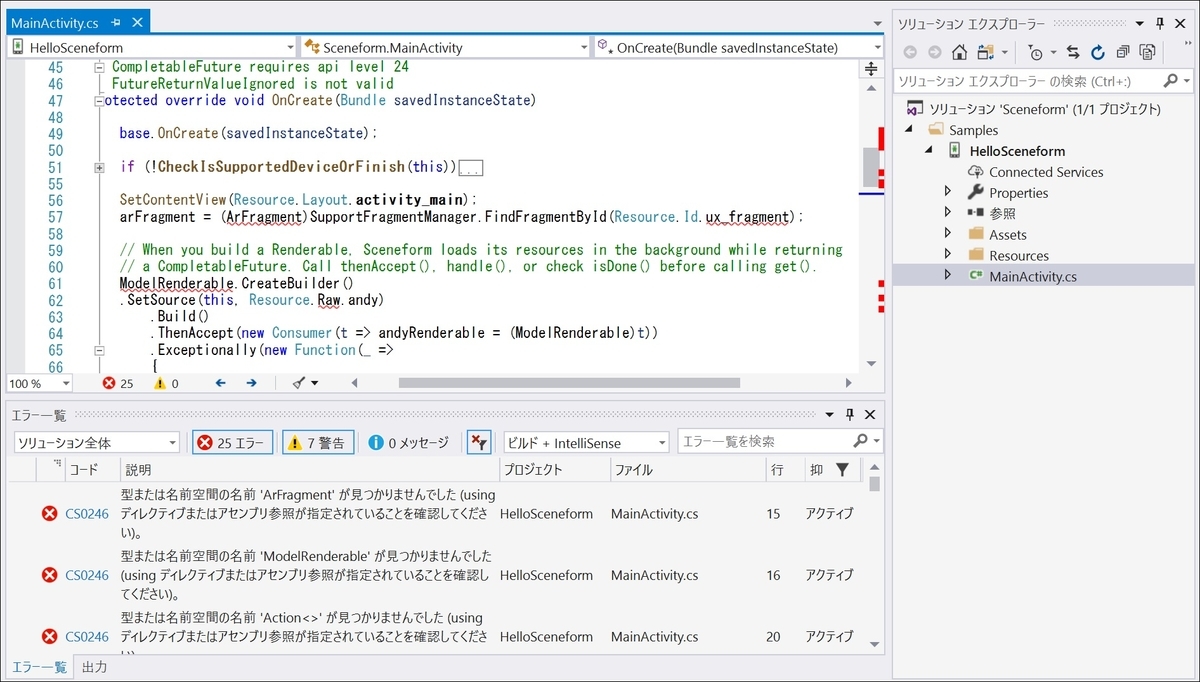The image size is (1200, 682).
Task: Open the 100% zoom level control
Action: coord(39,382)
